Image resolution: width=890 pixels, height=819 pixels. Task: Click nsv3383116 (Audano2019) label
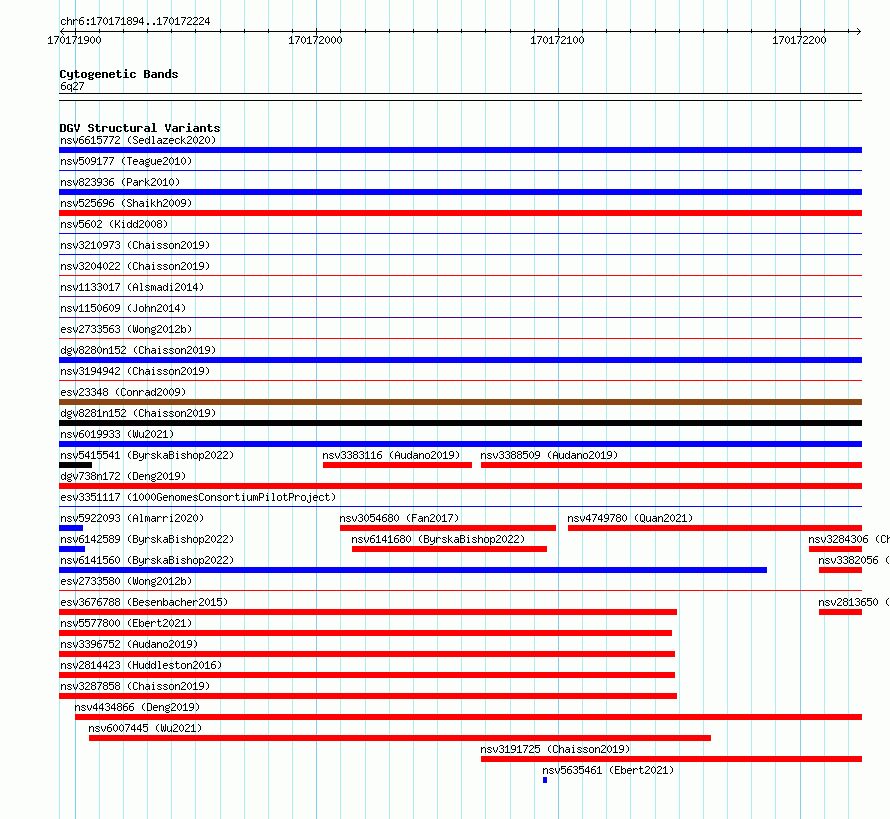[x=391, y=455]
